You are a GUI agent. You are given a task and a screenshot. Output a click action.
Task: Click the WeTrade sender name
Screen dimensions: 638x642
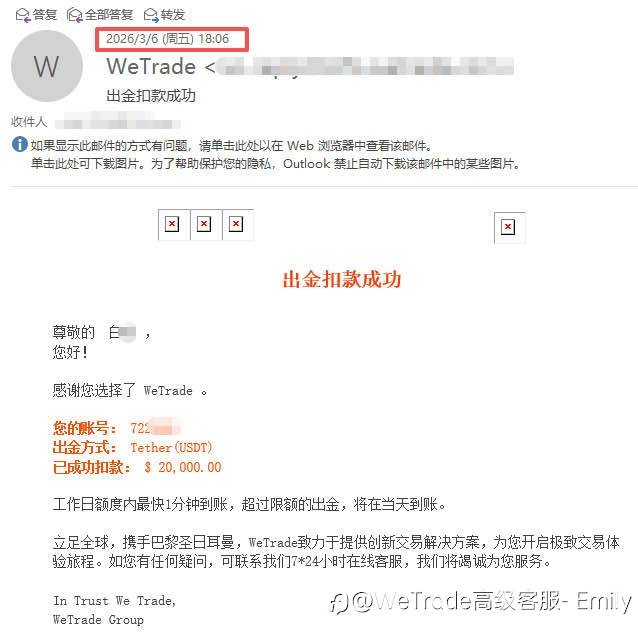(x=151, y=66)
